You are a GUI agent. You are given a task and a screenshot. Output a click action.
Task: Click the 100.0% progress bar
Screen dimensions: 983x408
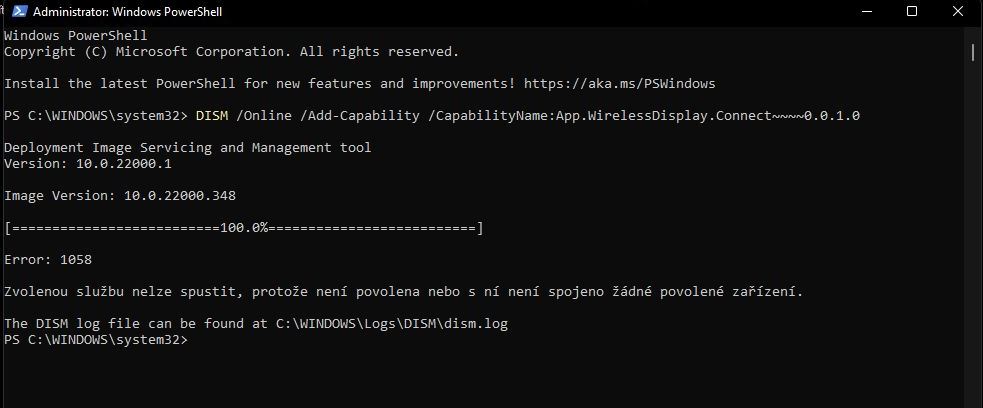[x=244, y=228]
